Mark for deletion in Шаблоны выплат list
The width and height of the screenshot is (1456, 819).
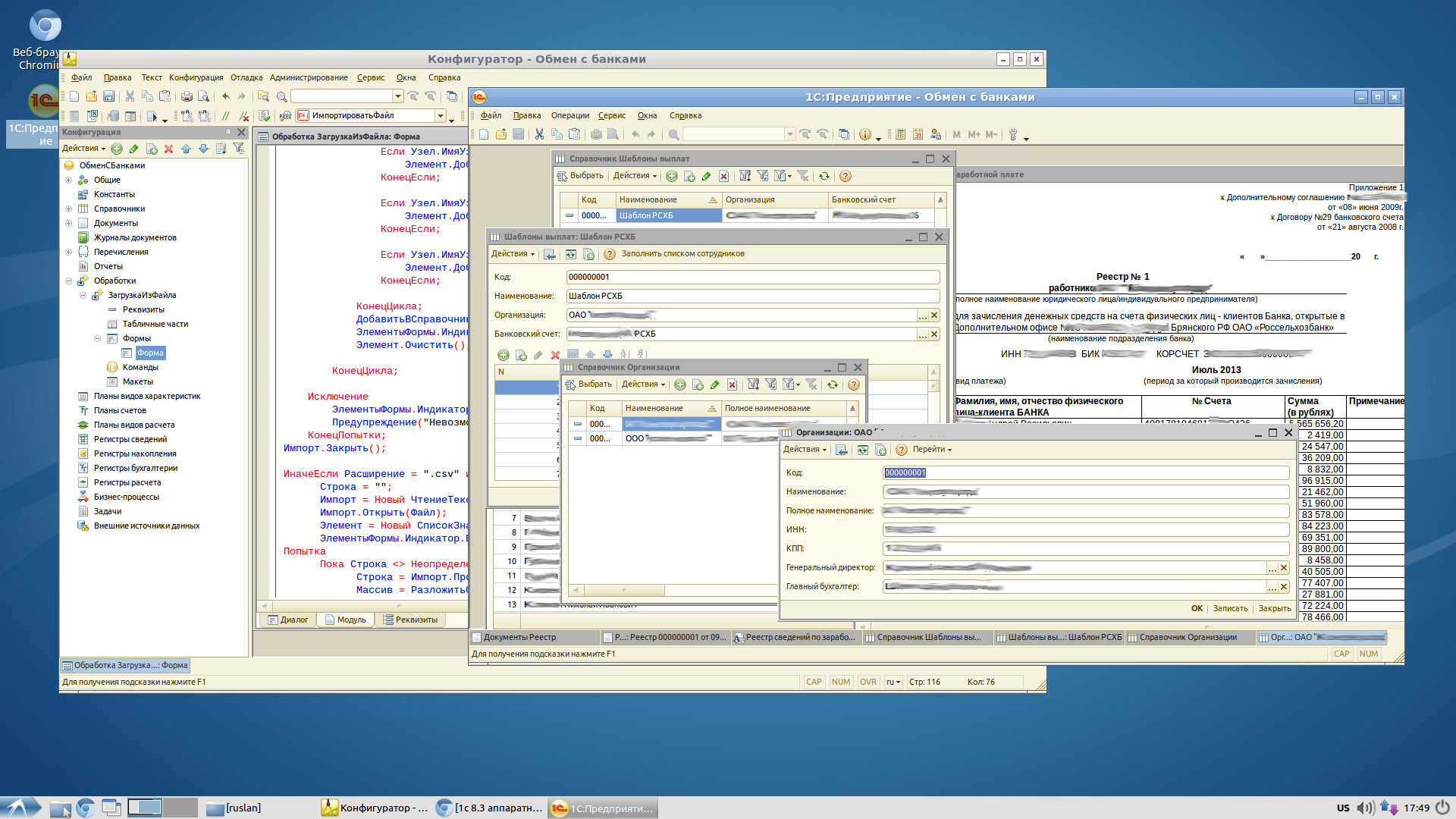723,176
